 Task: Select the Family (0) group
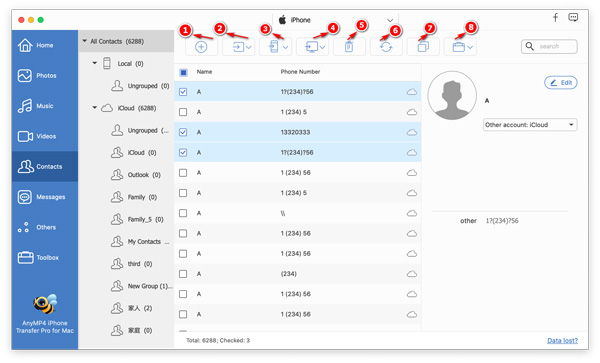point(134,197)
